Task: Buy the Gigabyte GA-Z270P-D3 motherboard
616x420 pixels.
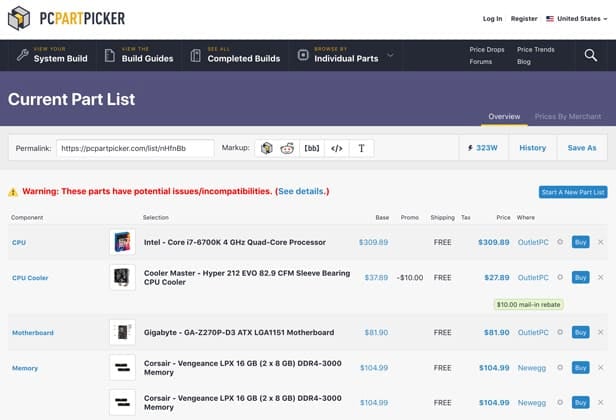Action: pos(581,332)
